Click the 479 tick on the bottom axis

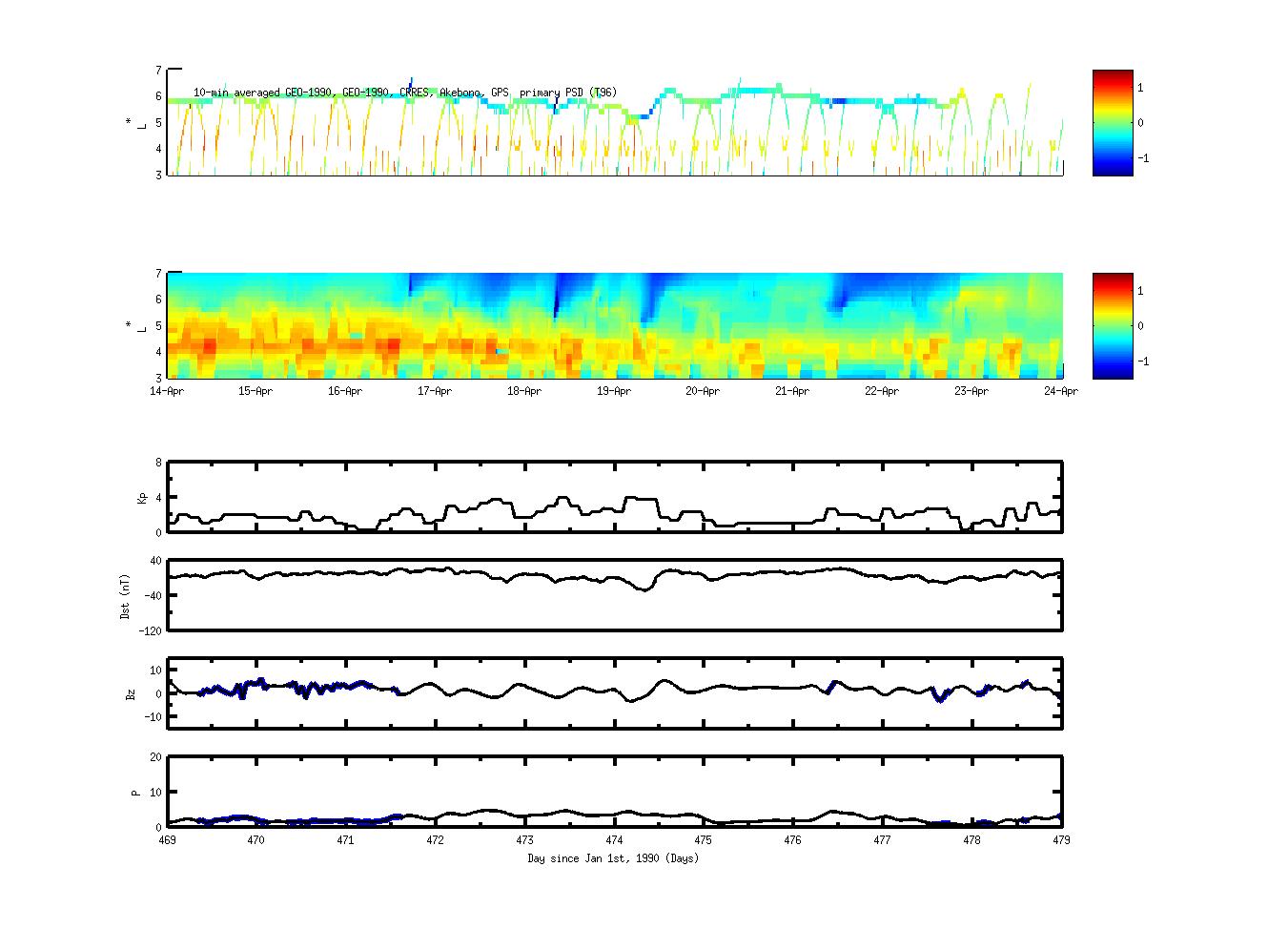click(1061, 840)
